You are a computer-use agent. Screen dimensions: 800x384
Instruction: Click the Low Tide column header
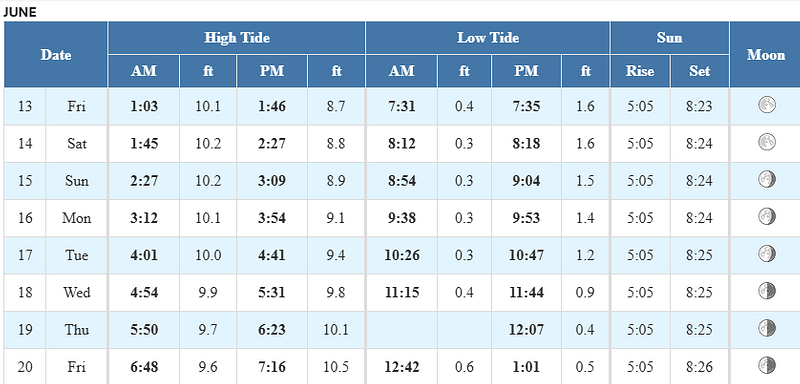488,38
